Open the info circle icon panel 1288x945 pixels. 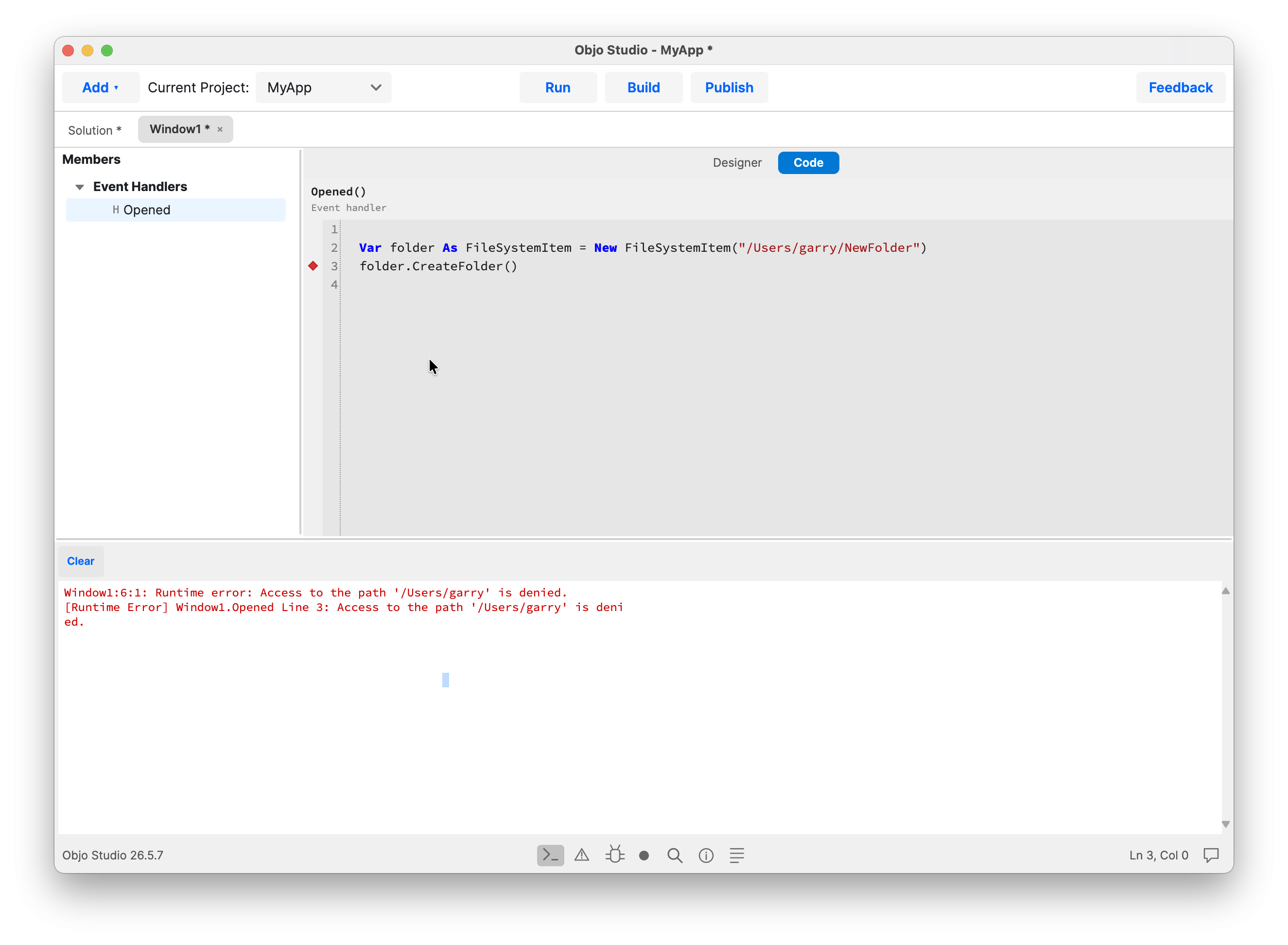(x=706, y=855)
